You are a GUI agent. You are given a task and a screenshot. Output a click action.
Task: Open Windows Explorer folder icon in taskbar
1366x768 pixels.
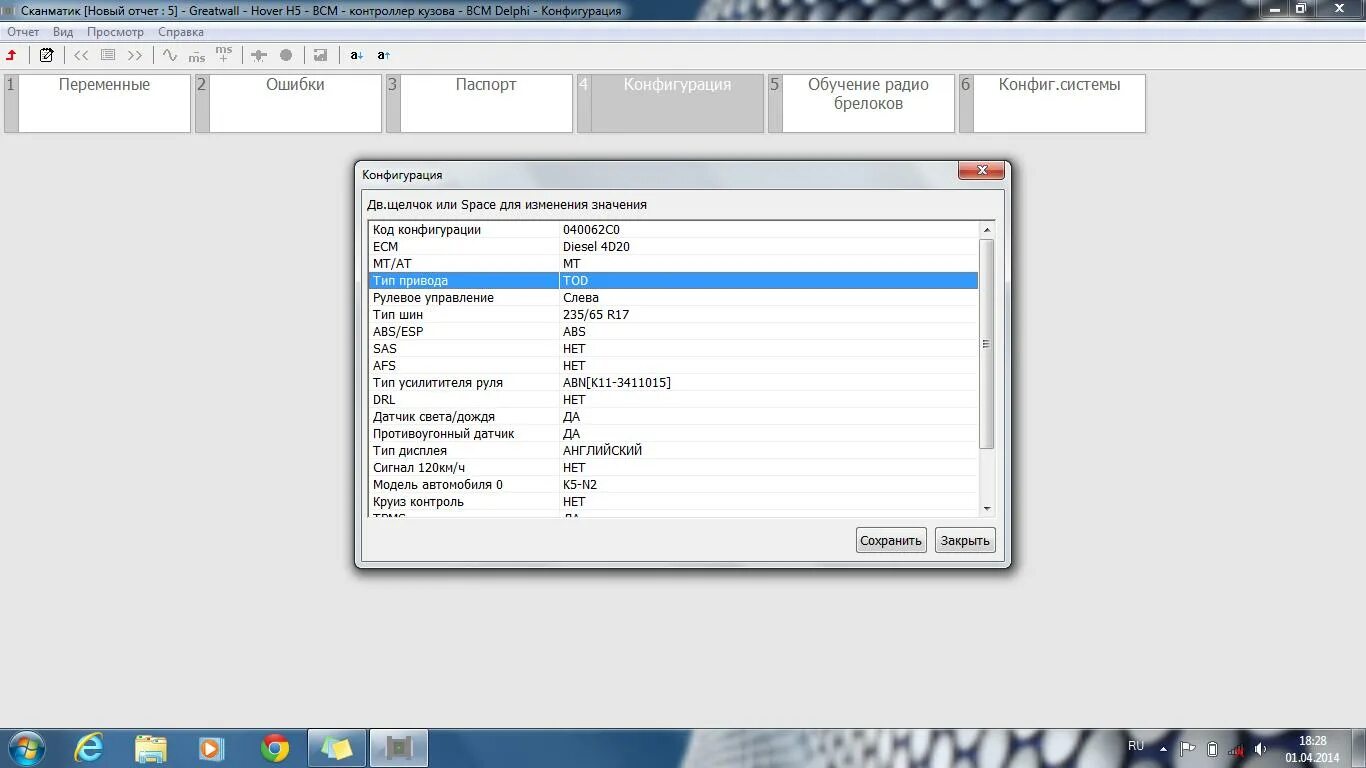(151, 748)
